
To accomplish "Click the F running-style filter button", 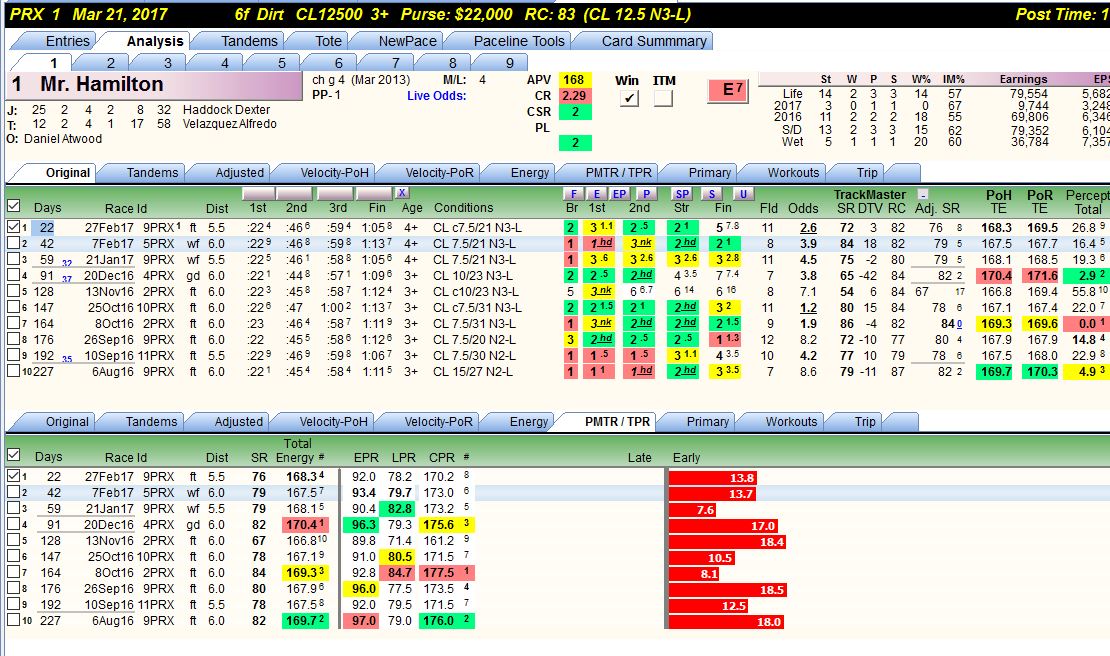I will [573, 194].
